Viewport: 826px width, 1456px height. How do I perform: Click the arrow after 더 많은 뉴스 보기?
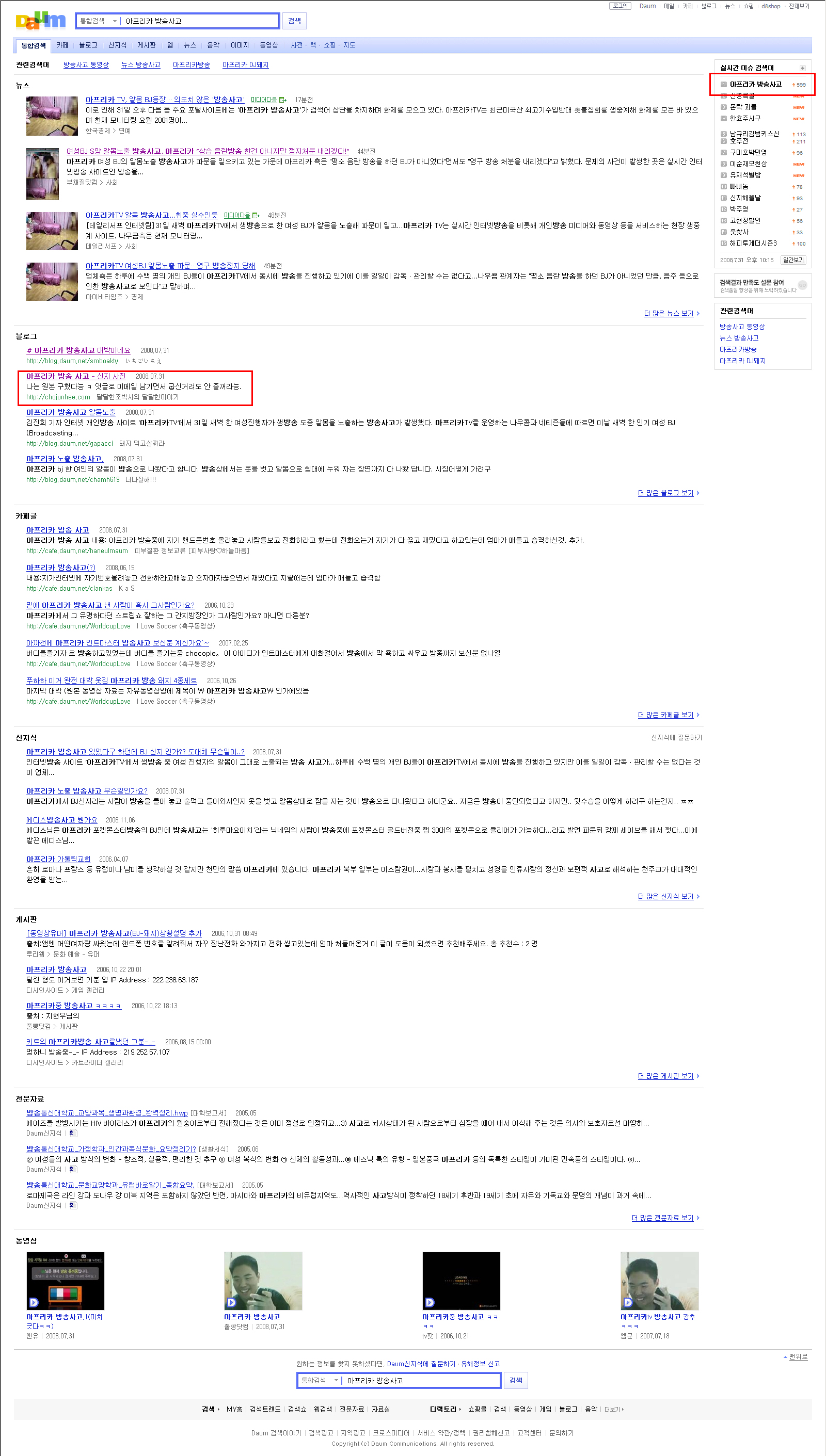pyautogui.click(x=698, y=314)
